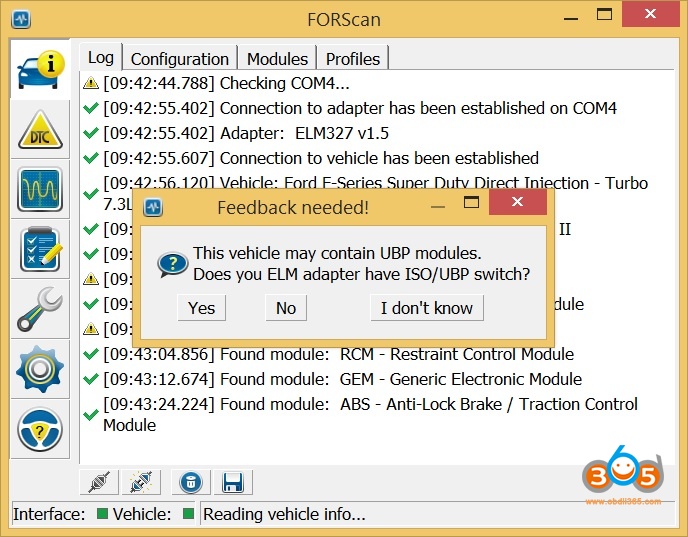Viewport: 688px width, 537px height.
Task: Open the service wrench section
Action: click(40, 309)
